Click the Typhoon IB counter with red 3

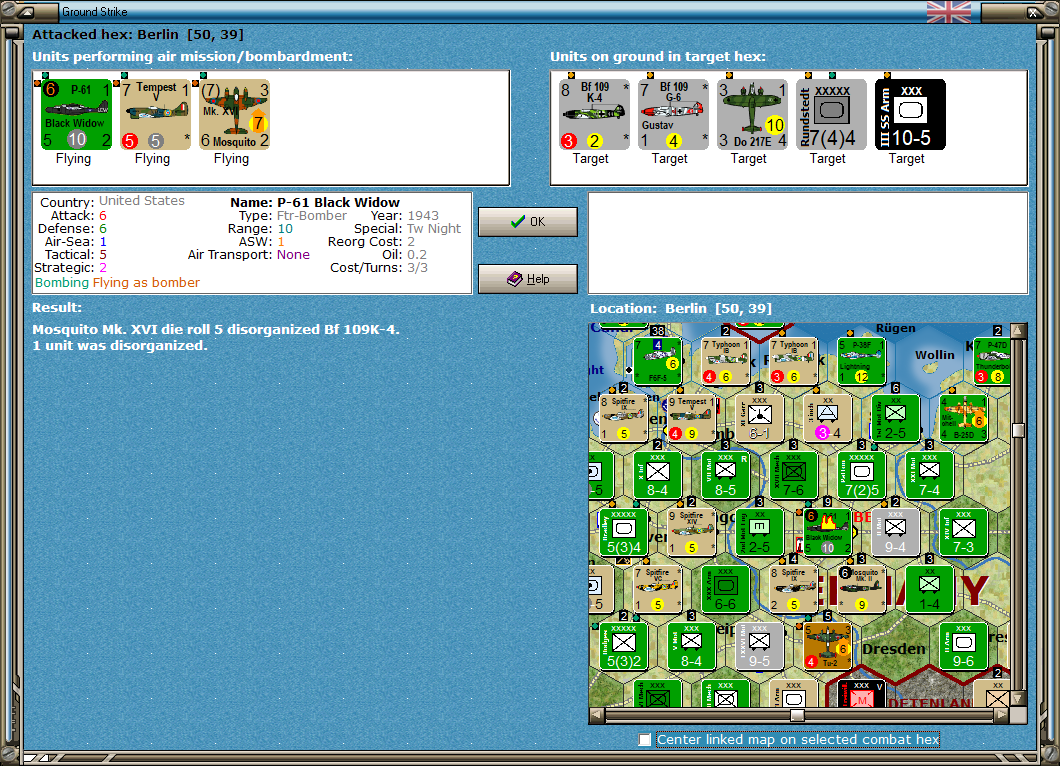[794, 360]
